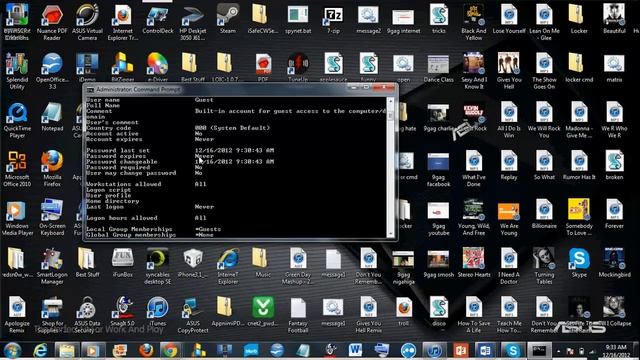Select The Show Goes On MP3
This screenshot has width=640, height=360.
(544, 71)
